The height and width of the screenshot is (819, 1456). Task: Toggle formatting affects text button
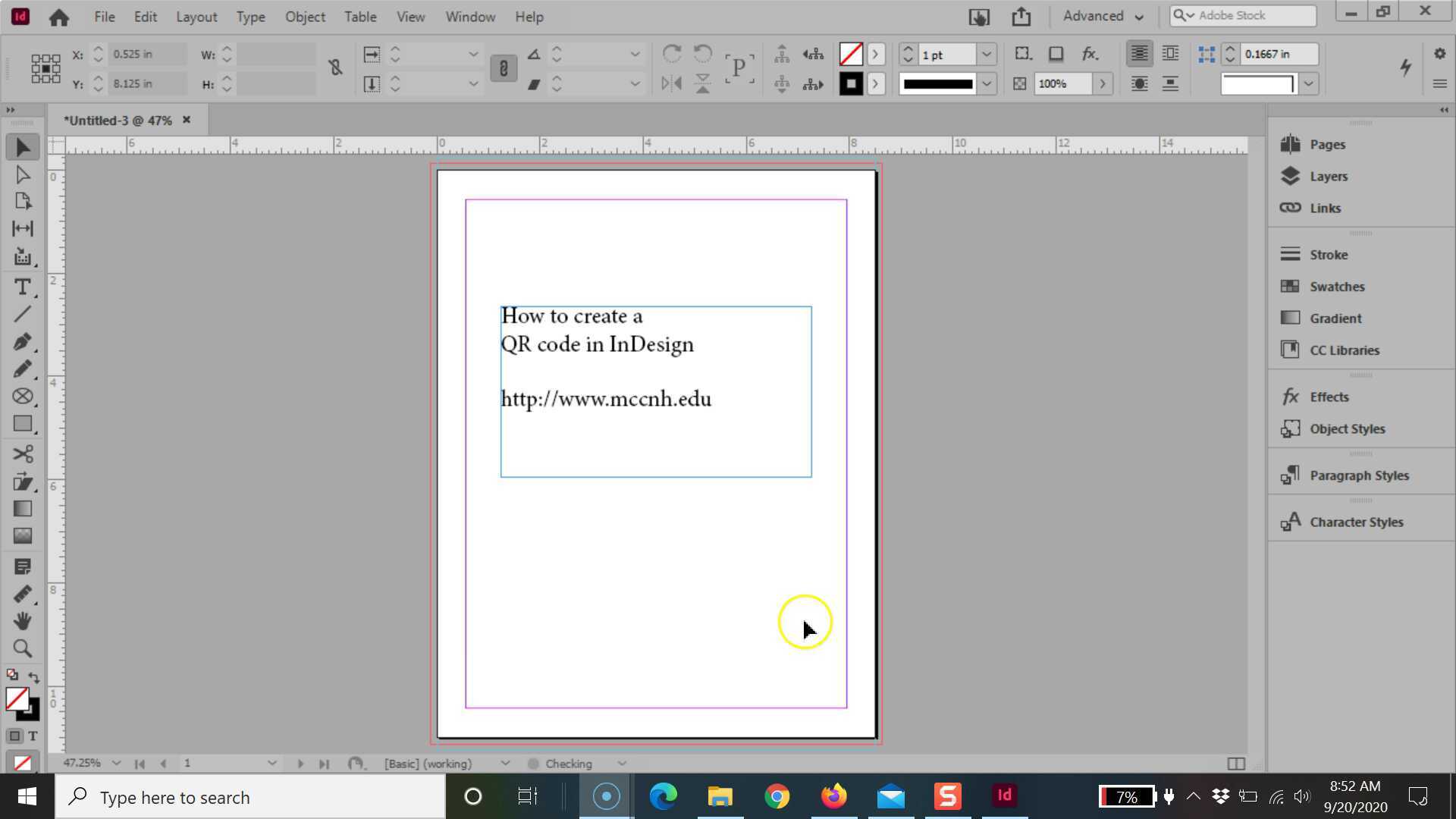[x=33, y=736]
